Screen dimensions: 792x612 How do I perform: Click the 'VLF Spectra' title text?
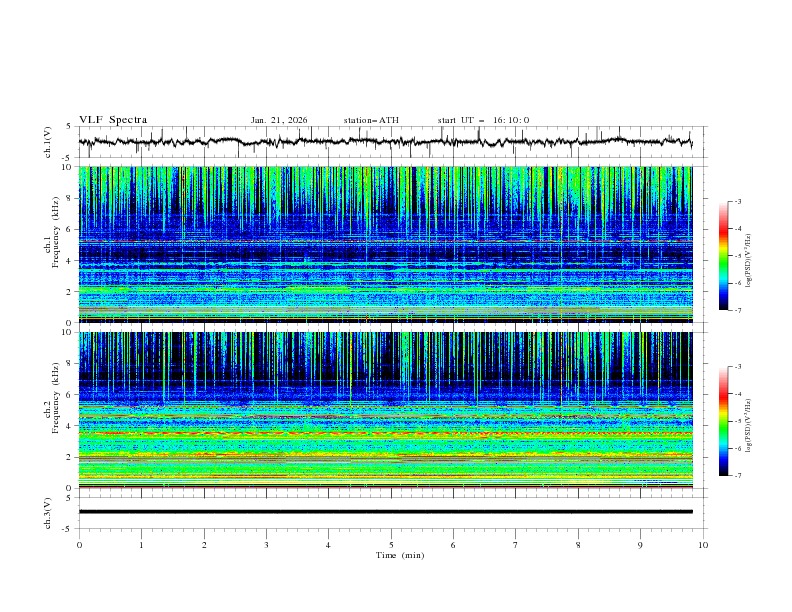[113, 120]
